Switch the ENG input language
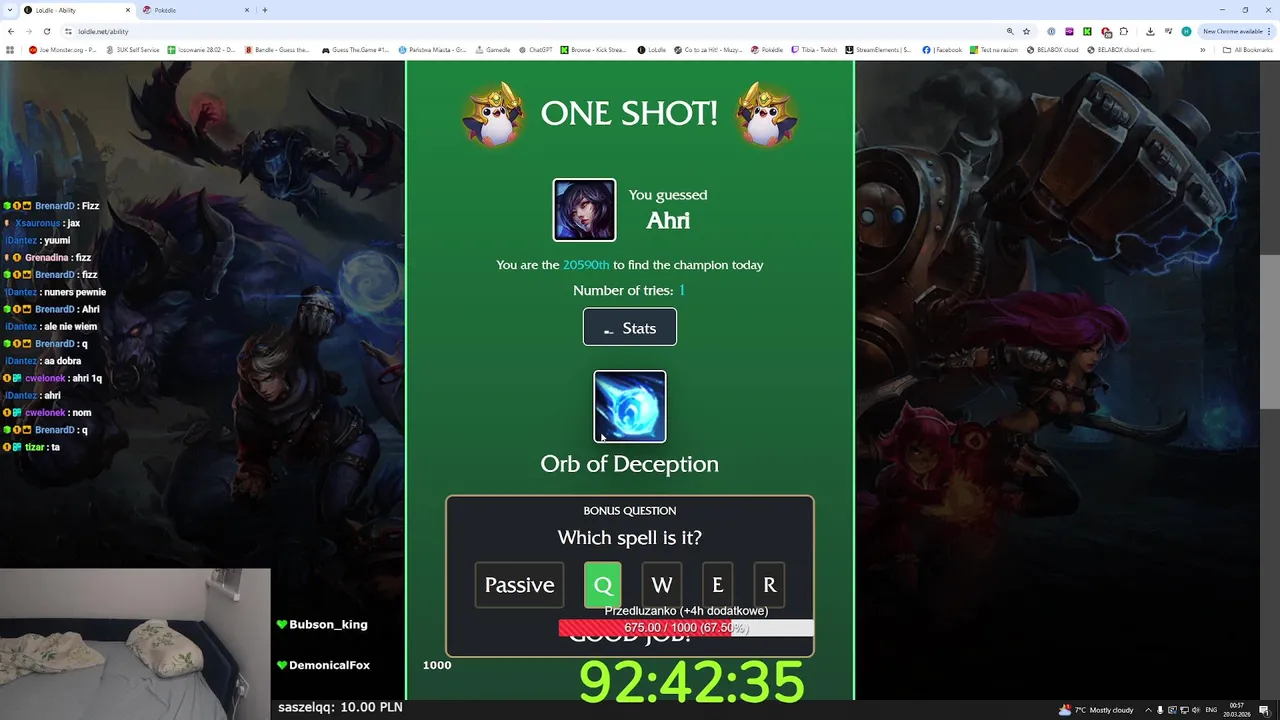The width and height of the screenshot is (1280, 720). (1212, 710)
